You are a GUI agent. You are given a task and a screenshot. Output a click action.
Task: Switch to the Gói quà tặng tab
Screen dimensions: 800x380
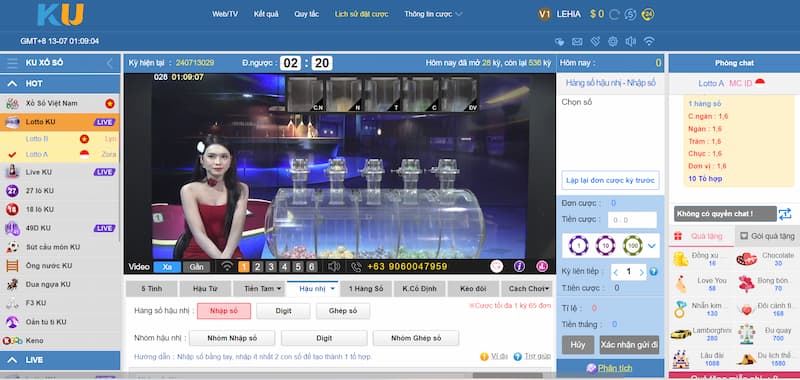tap(767, 236)
